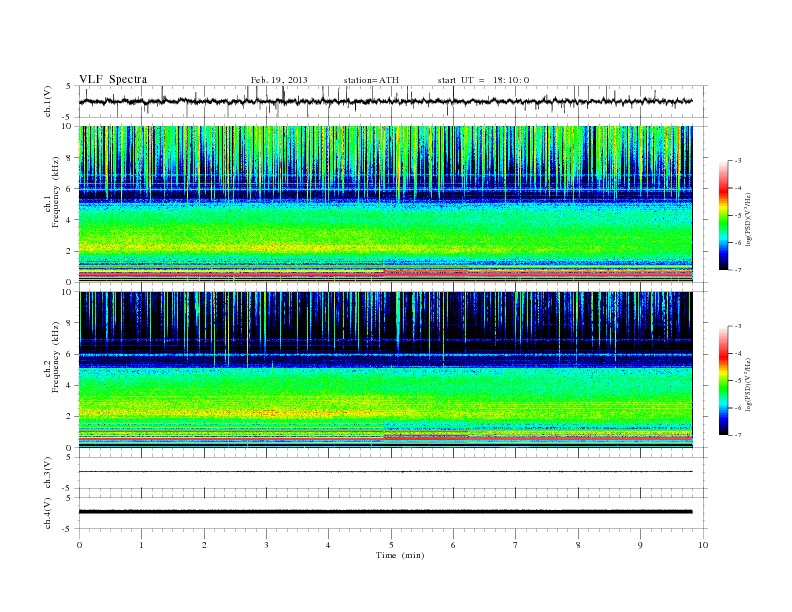Click the 'VLF Spectra' title text
792x612 pixels.
[x=113, y=79]
